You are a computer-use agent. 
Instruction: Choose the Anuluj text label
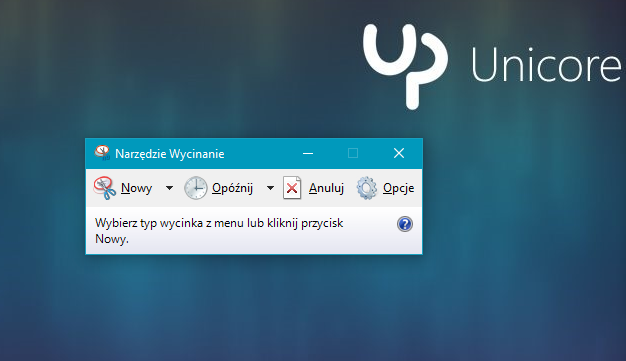326,188
